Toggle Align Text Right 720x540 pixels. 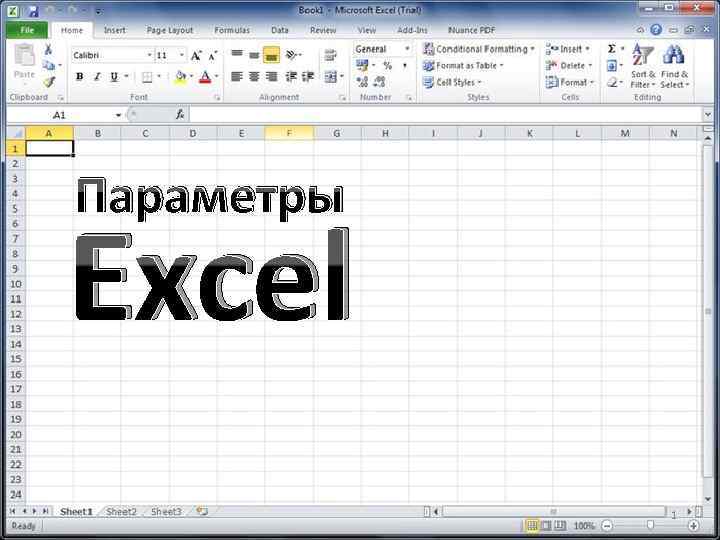271,77
